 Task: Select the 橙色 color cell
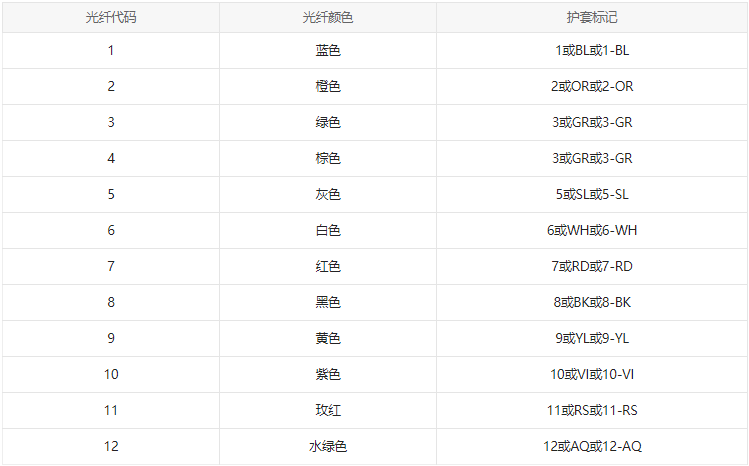point(328,86)
